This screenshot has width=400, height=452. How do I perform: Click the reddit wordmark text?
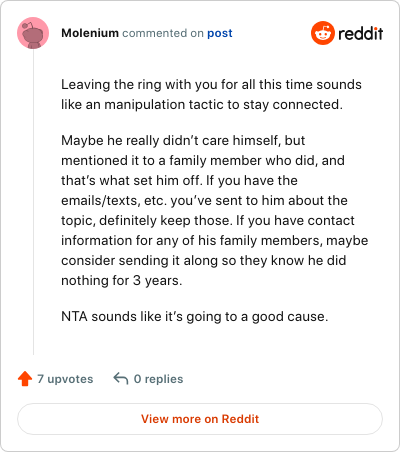(361, 33)
